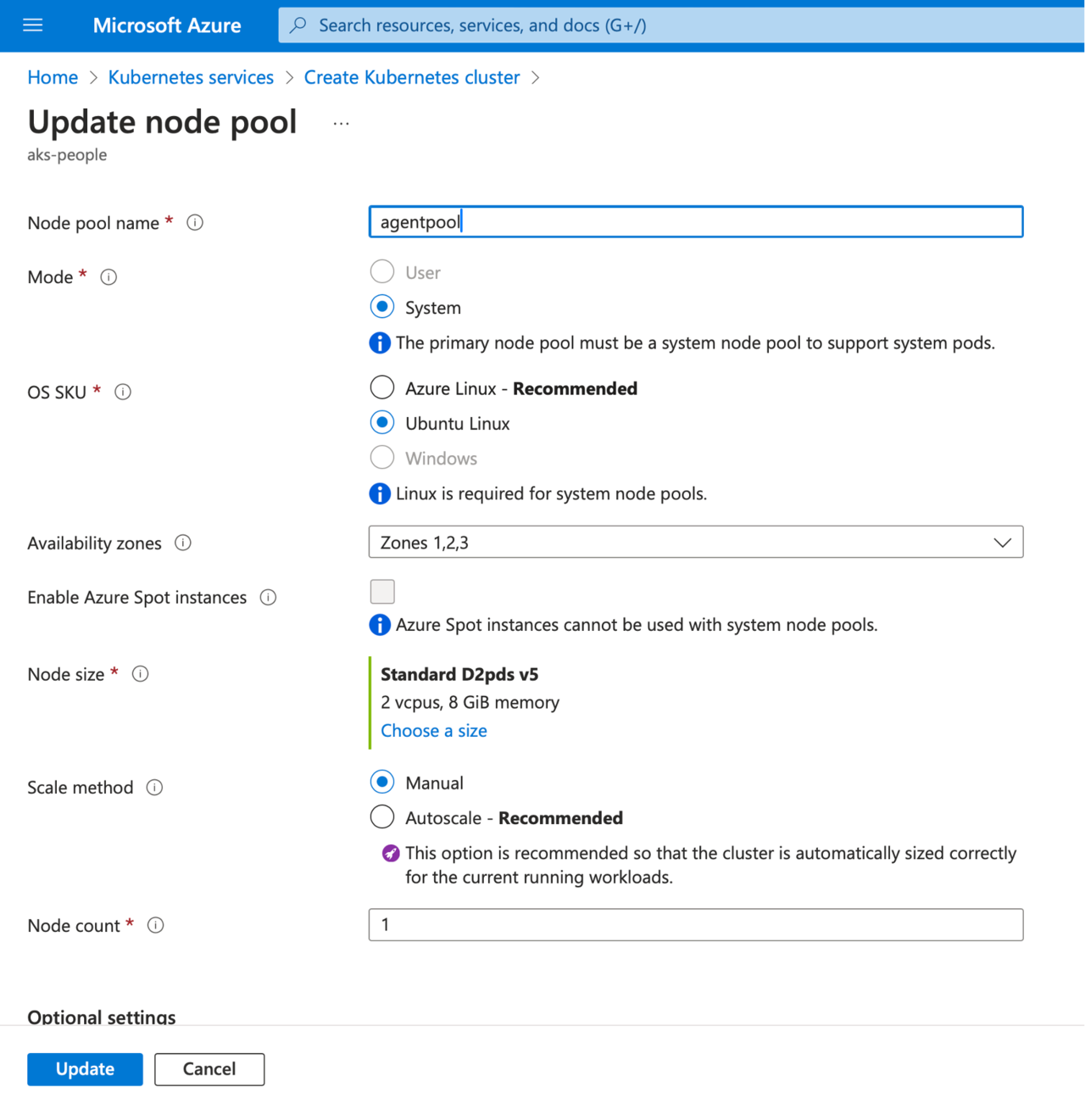Navigate to the Home breadcrumb
The height and width of the screenshot is (1120, 1085).
coord(53,77)
